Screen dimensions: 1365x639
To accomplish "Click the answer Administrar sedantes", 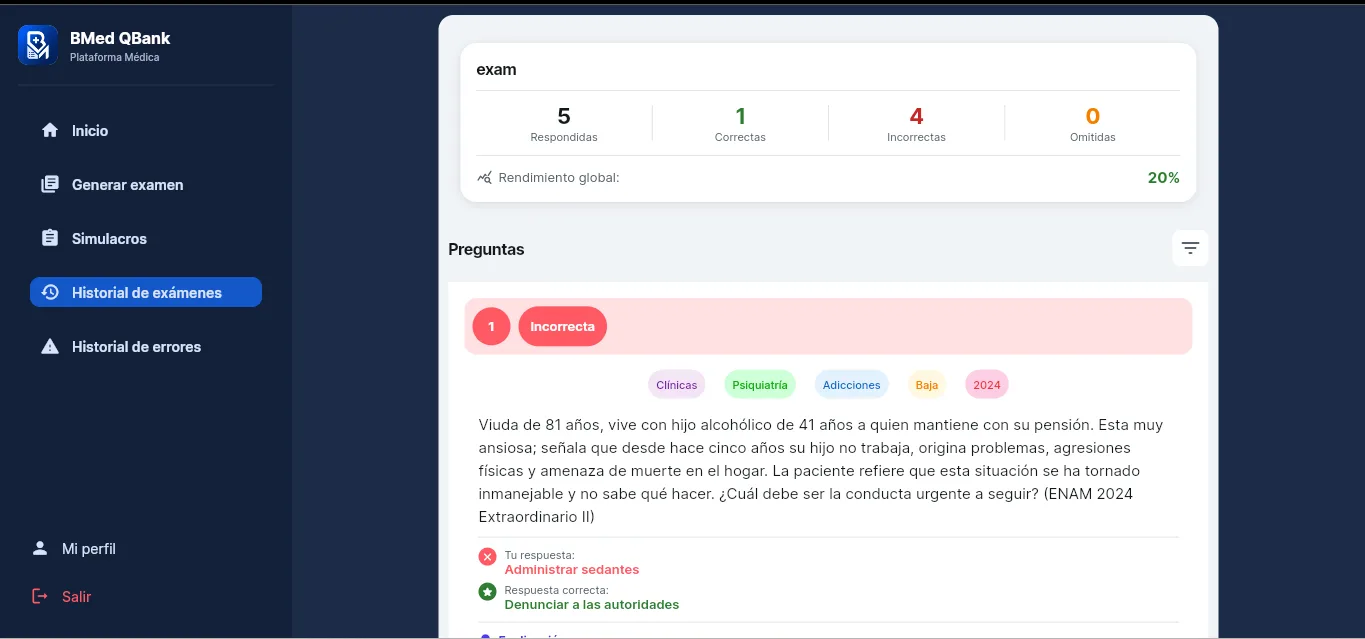I will pos(571,569).
